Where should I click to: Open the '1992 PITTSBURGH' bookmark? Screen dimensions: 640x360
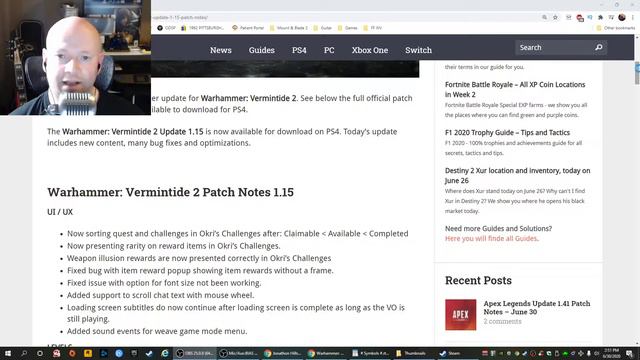tap(203, 28)
